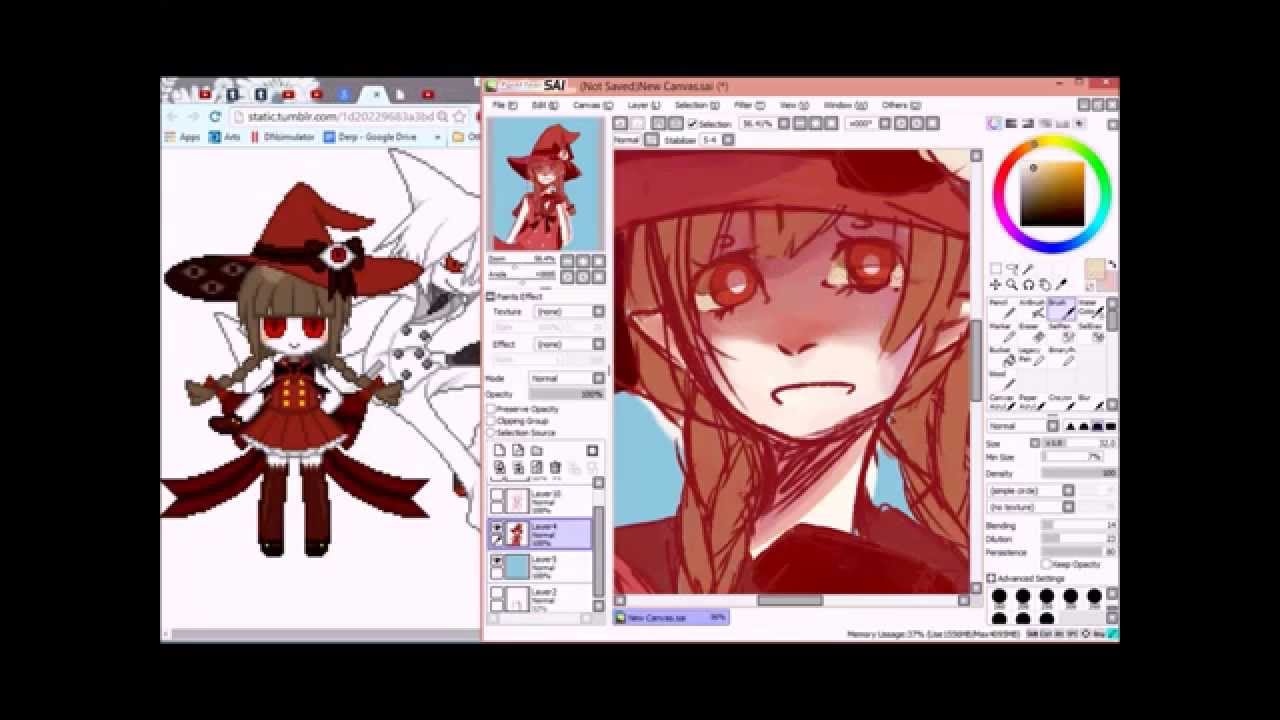Viewport: 1280px width, 720px height.
Task: Open the Layer menu
Action: click(643, 105)
